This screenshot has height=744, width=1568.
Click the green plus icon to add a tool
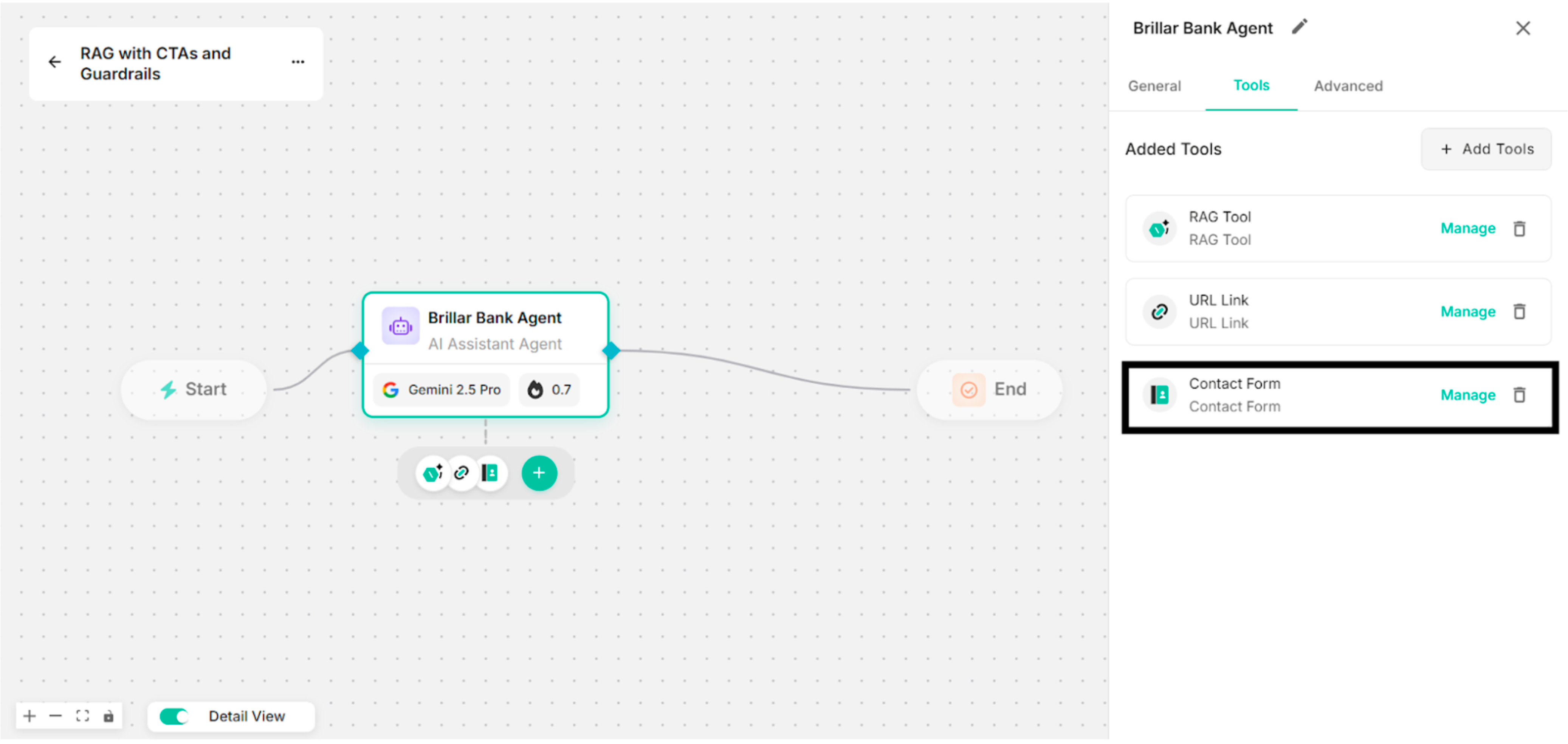pyautogui.click(x=539, y=473)
